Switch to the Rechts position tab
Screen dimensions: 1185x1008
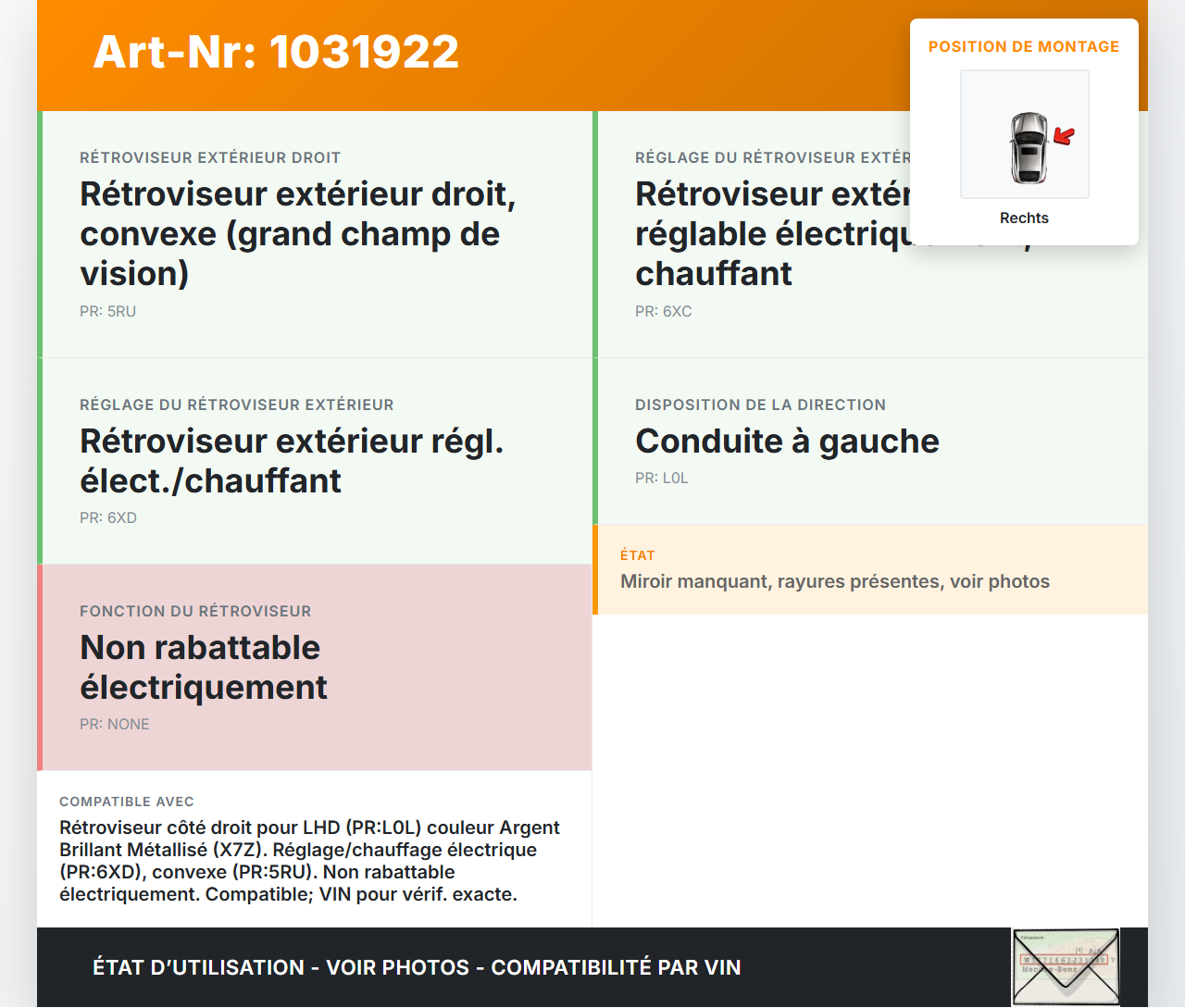click(x=1024, y=218)
